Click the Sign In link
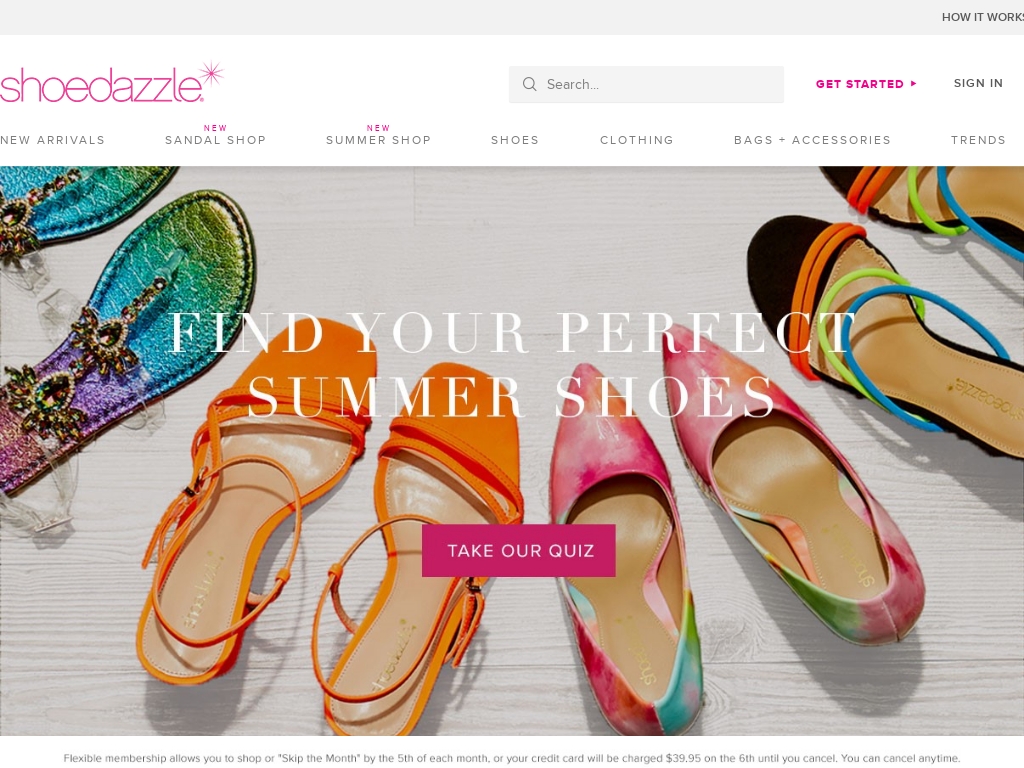 coord(978,83)
